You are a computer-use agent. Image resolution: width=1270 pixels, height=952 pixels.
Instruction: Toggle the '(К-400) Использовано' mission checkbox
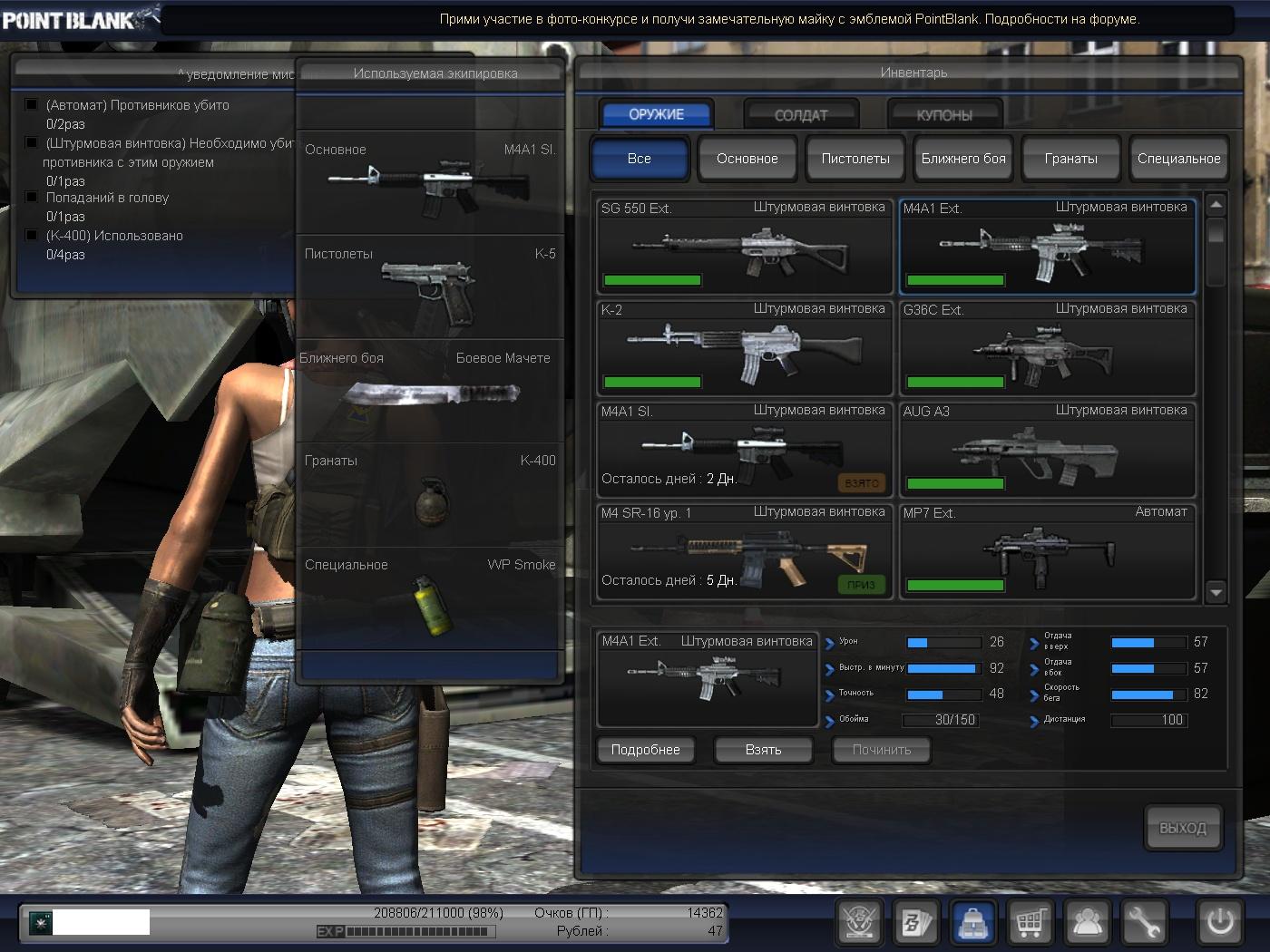pos(32,236)
